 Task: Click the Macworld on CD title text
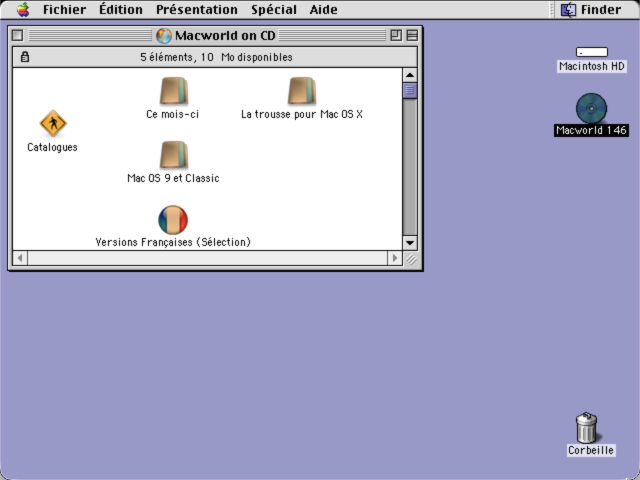click(225, 36)
